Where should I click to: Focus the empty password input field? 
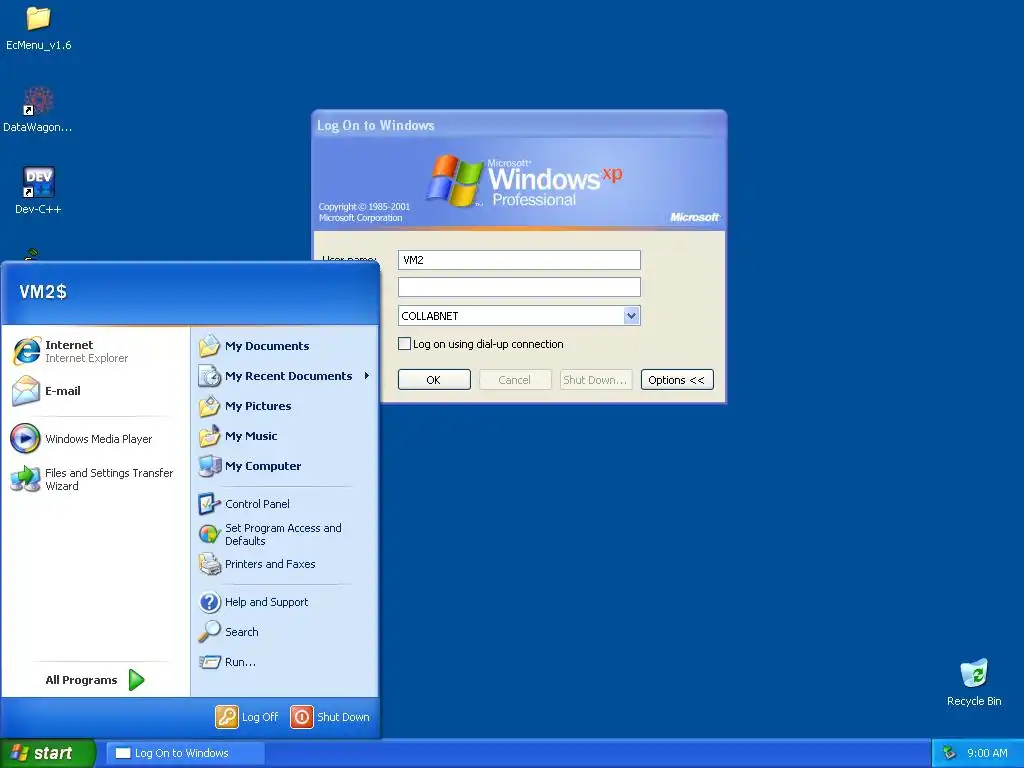[x=519, y=287]
